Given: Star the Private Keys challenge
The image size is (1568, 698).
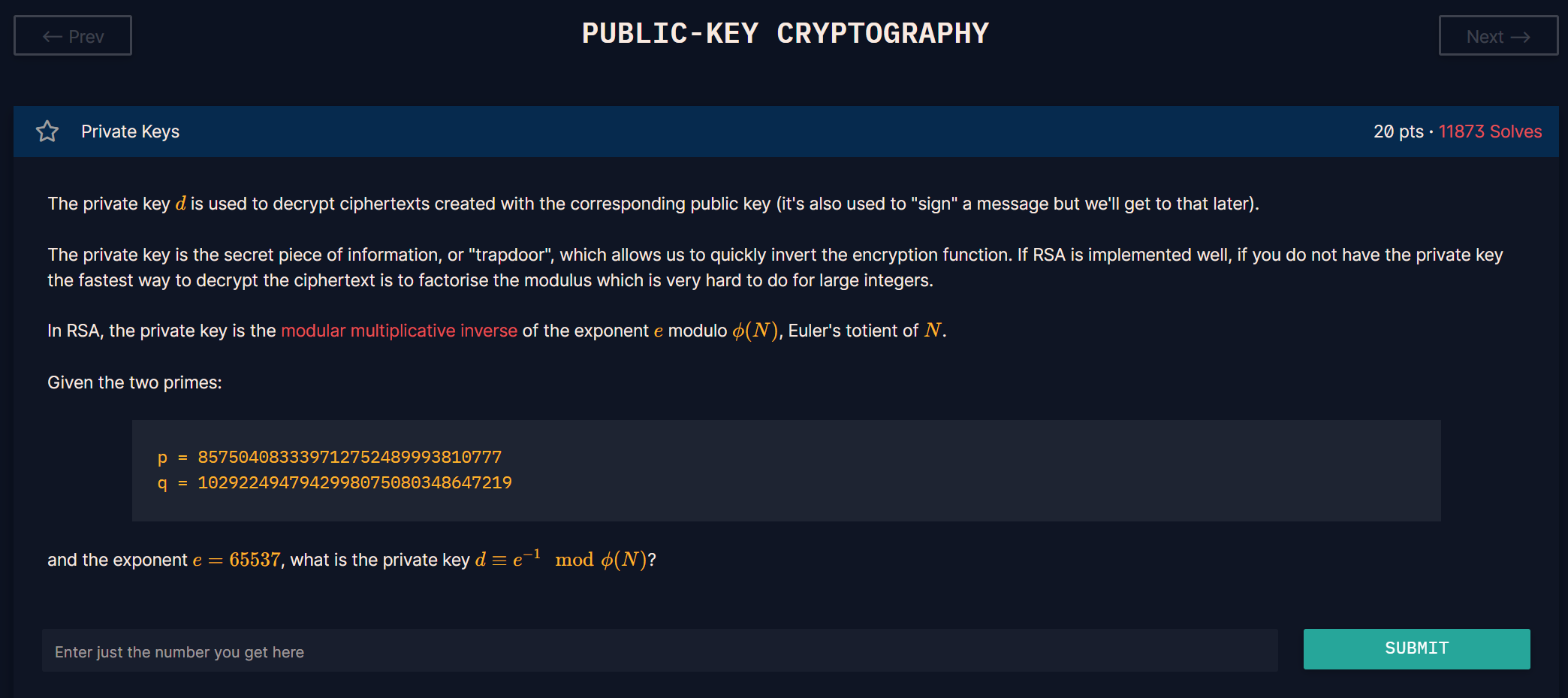Looking at the screenshot, I should 47,131.
